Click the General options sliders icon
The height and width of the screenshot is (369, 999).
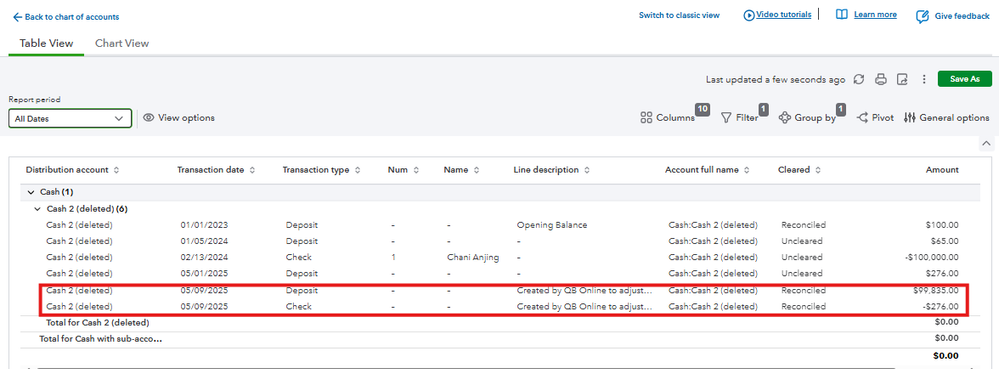[x=910, y=118]
